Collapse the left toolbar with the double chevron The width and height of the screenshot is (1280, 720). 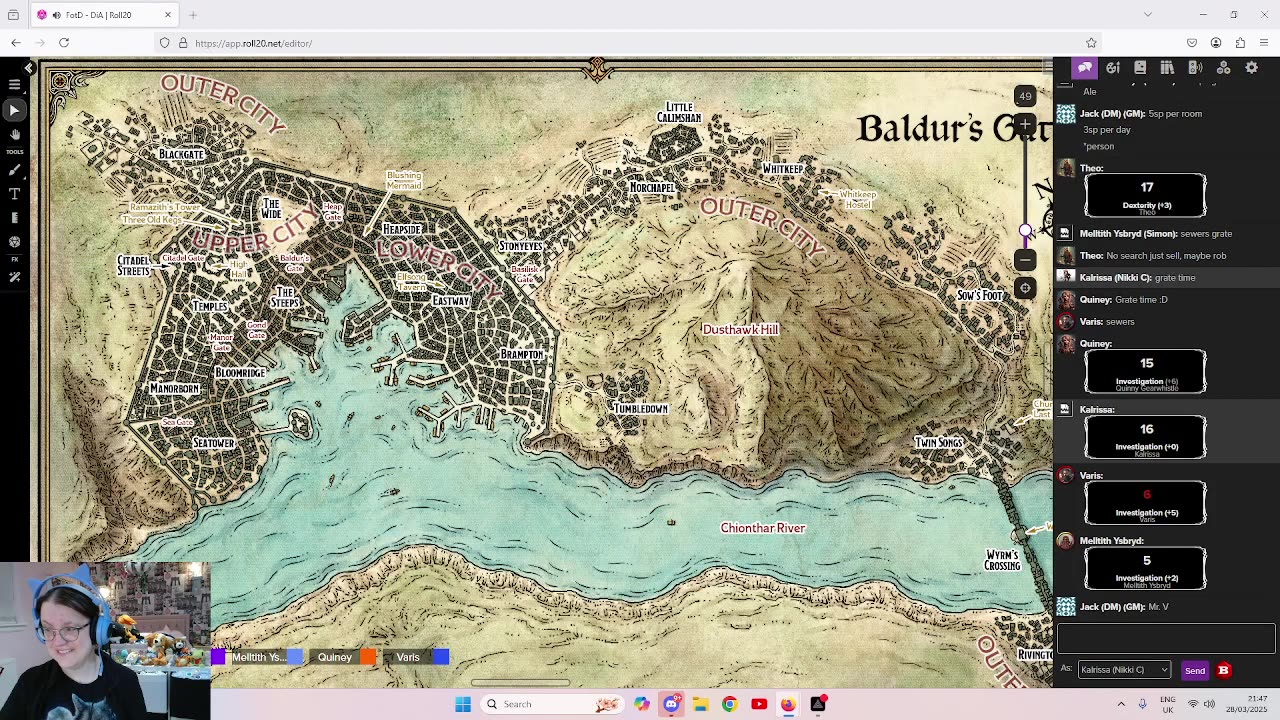click(29, 67)
